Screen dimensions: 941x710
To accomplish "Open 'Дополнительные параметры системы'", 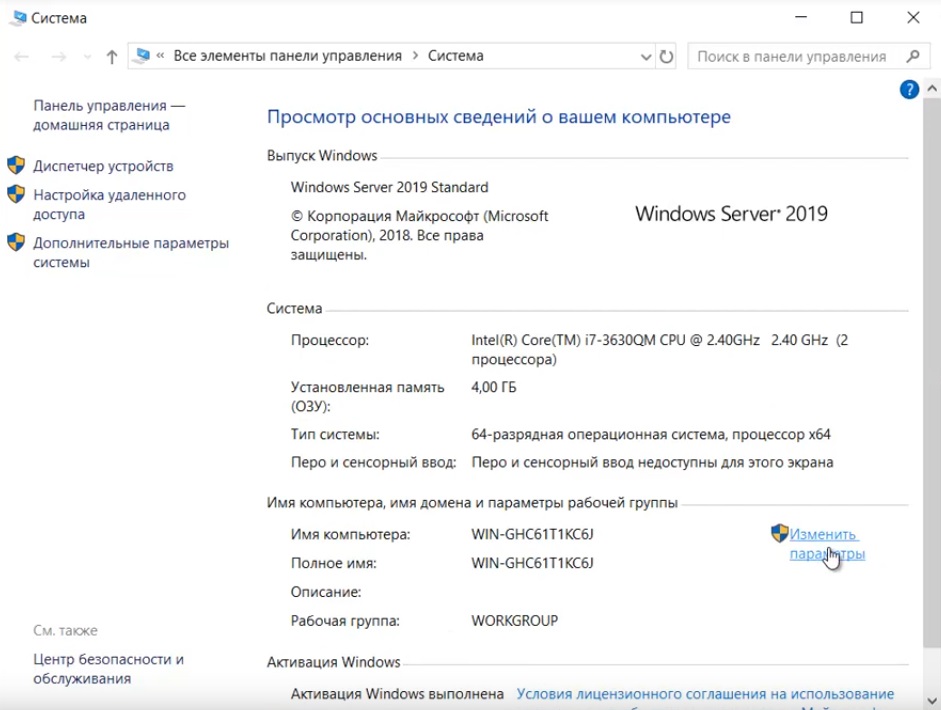I will tap(130, 253).
